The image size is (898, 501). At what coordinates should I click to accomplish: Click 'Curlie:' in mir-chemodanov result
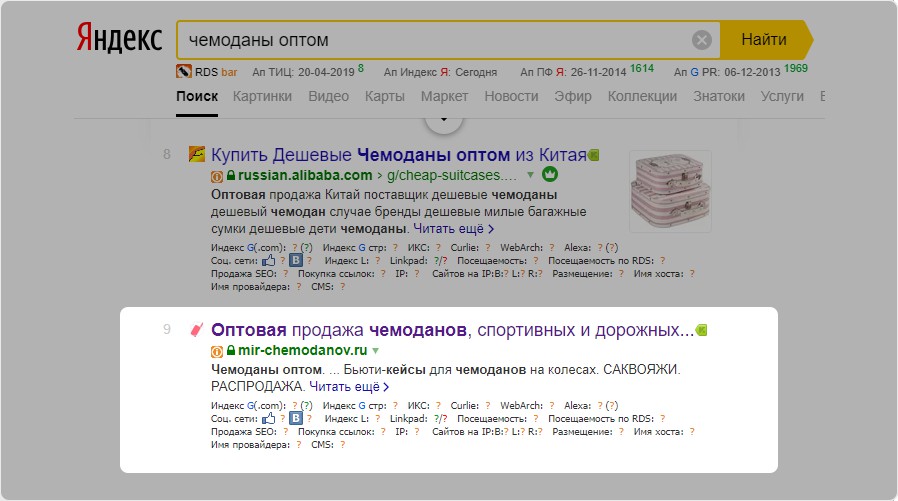point(464,405)
